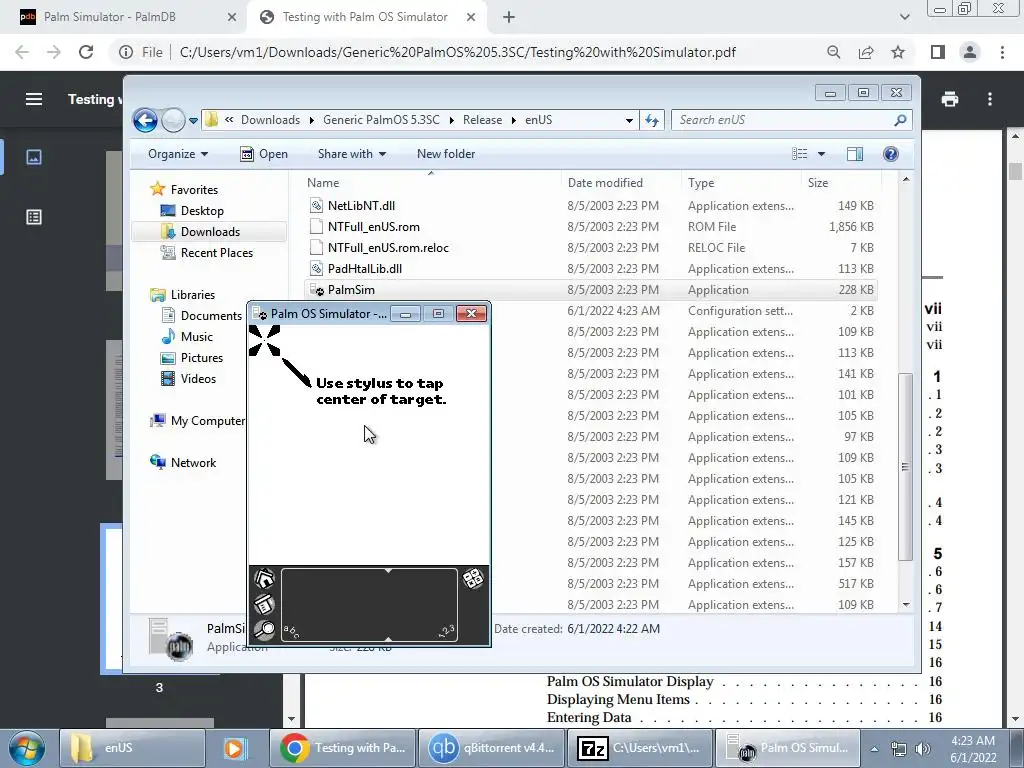1024x768 pixels.
Task: Select Downloads in Favorites navigation
Action: pos(210,232)
